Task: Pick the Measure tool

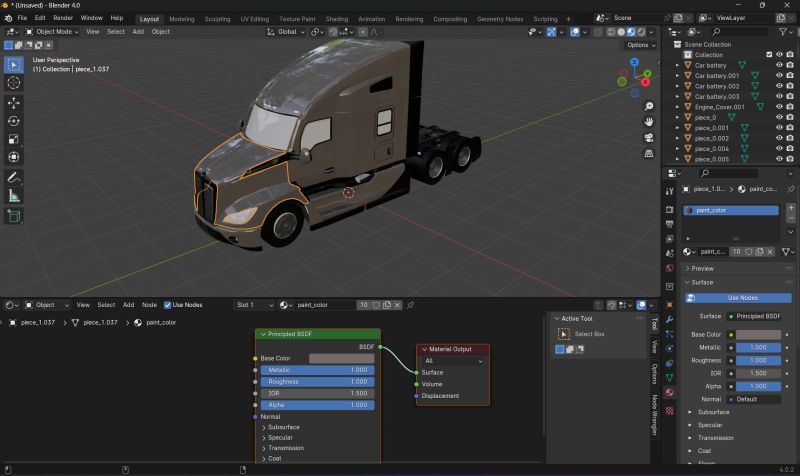Action: click(x=14, y=195)
